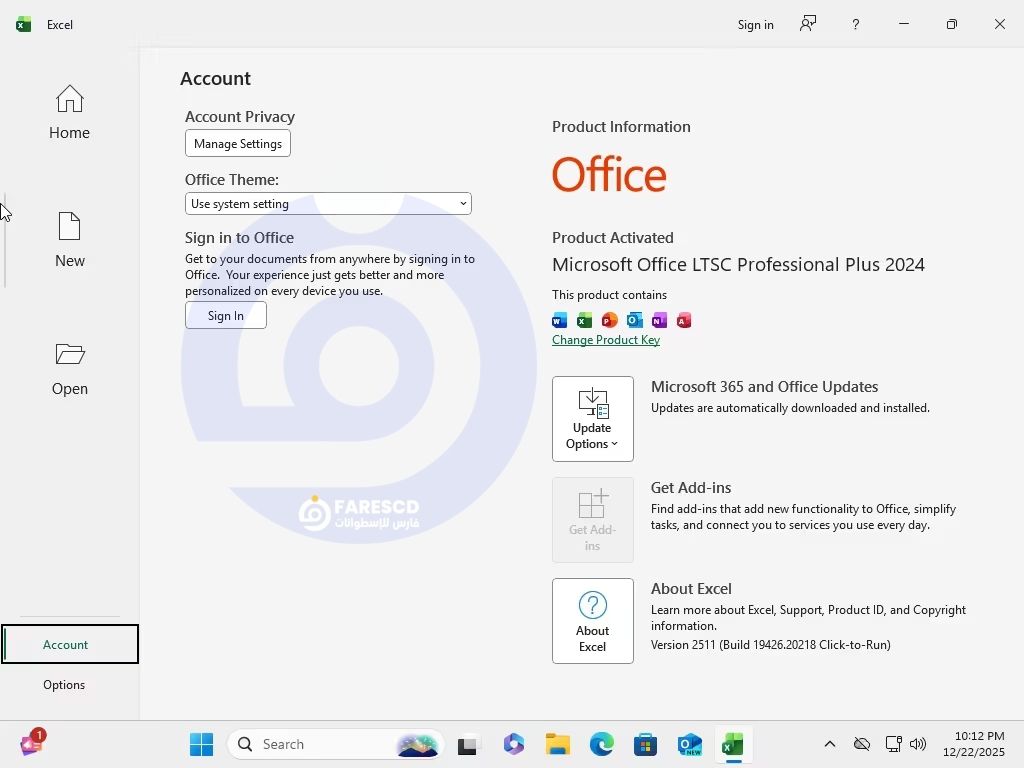Click the feedback icon in title bar
Screen dimensions: 1024x768
(x=808, y=24)
